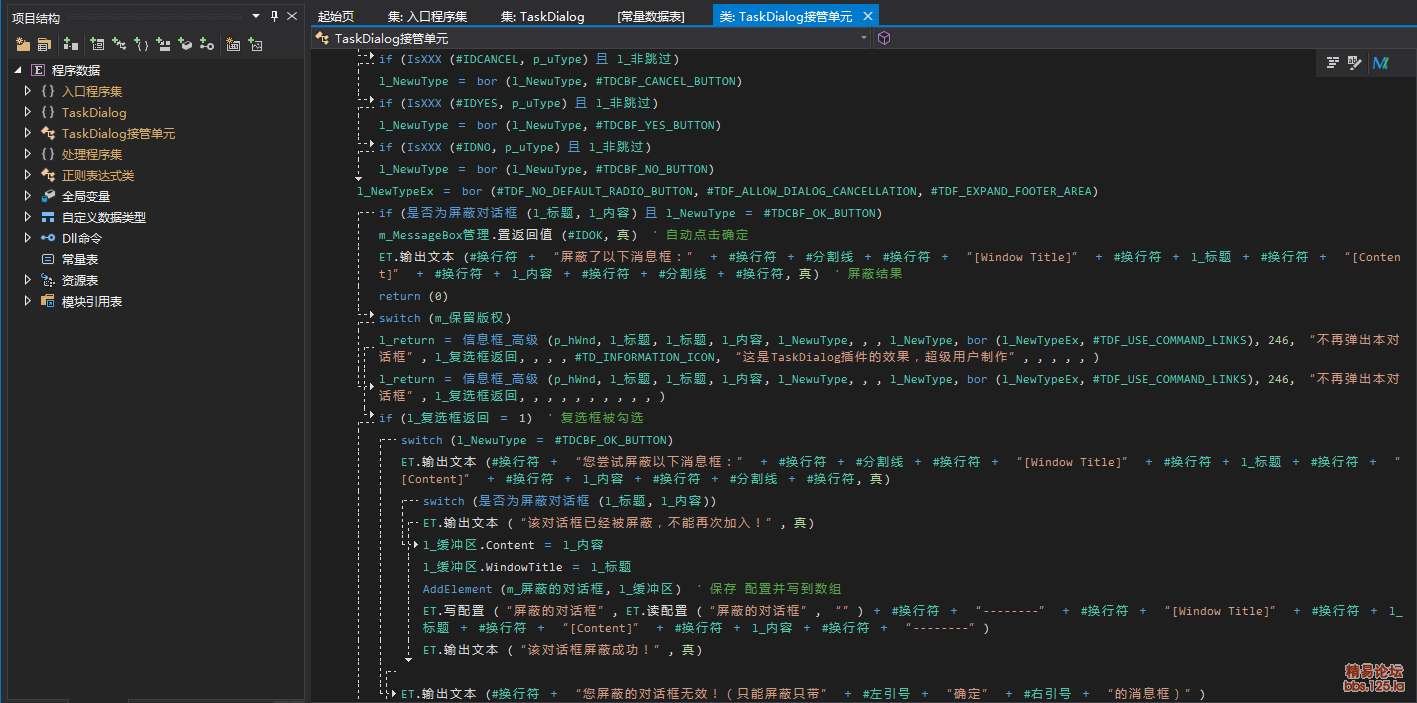
Task: Click the ab text edit pencil icon
Action: [1355, 62]
